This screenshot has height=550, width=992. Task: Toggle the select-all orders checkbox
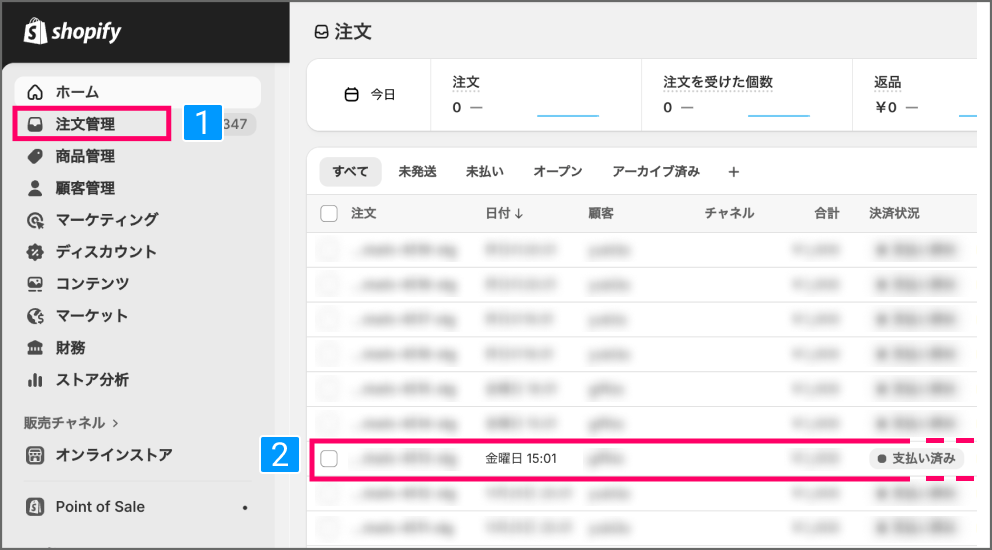pyautogui.click(x=329, y=213)
